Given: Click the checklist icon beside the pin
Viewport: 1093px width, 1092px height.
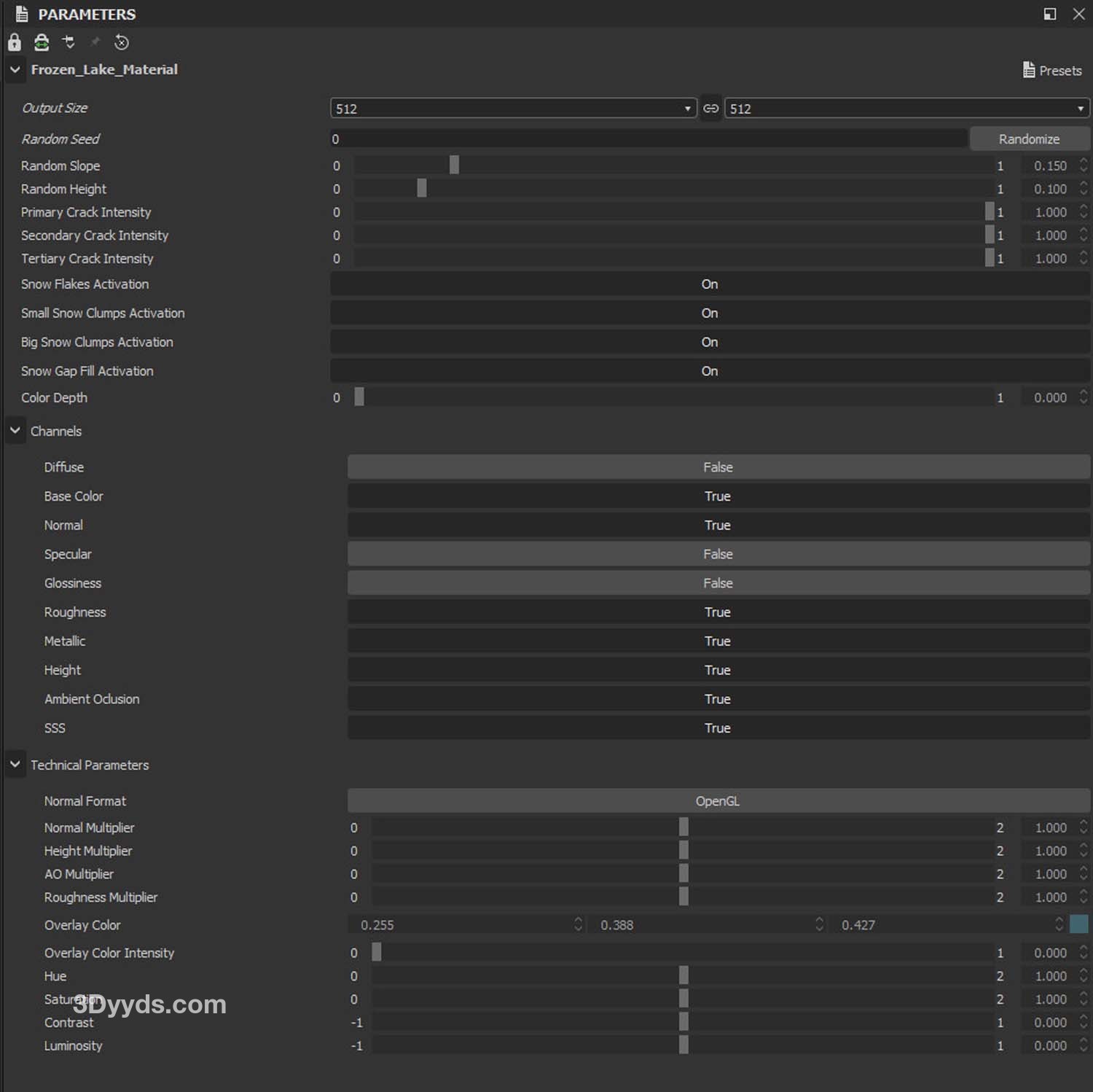Looking at the screenshot, I should [68, 42].
